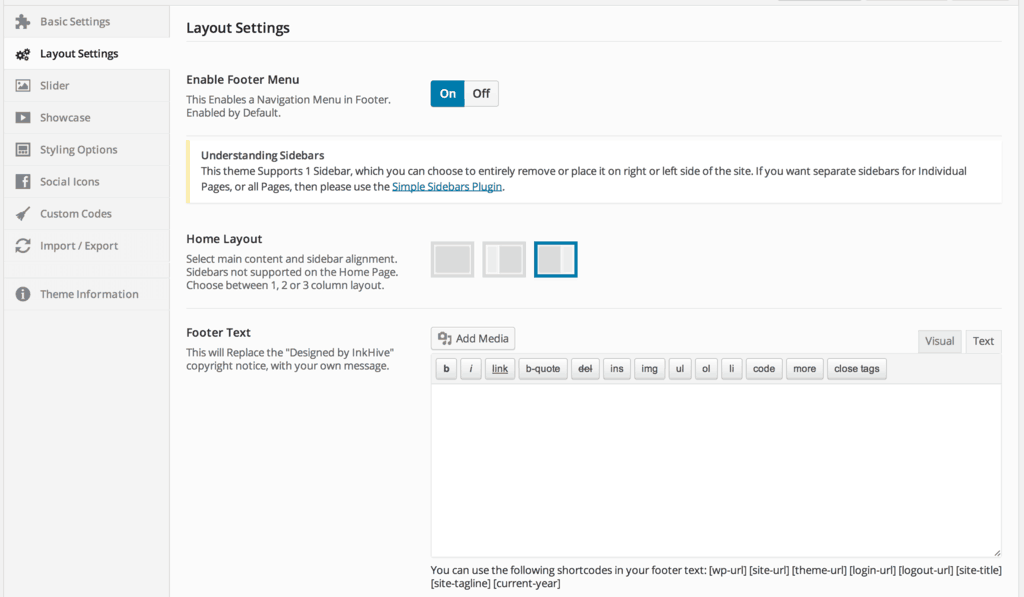Viewport: 1024px width, 597px height.
Task: Click the Slider image icon in sidebar
Action: [x=23, y=86]
